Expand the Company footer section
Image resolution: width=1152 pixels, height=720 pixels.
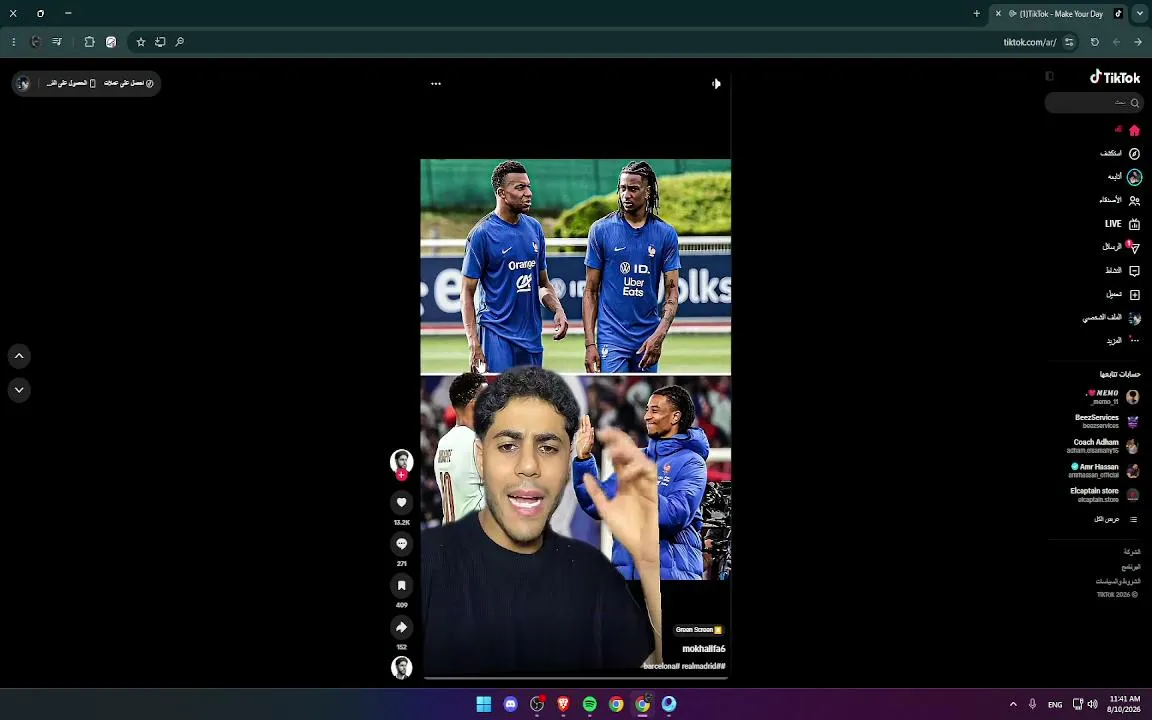pos(1131,552)
